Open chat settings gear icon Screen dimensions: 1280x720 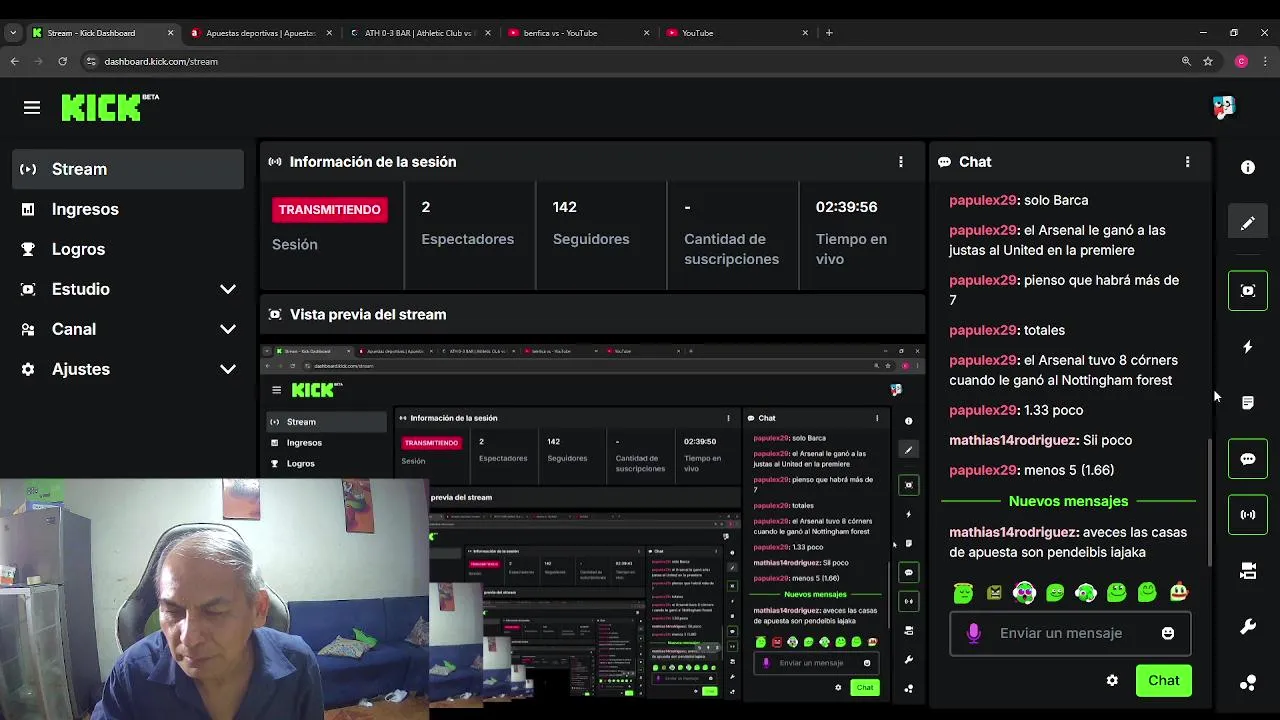pos(1112,681)
